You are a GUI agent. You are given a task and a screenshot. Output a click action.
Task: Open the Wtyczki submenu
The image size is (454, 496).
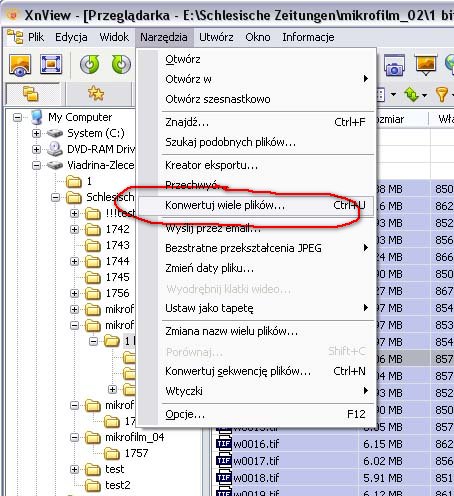[x=256, y=391]
